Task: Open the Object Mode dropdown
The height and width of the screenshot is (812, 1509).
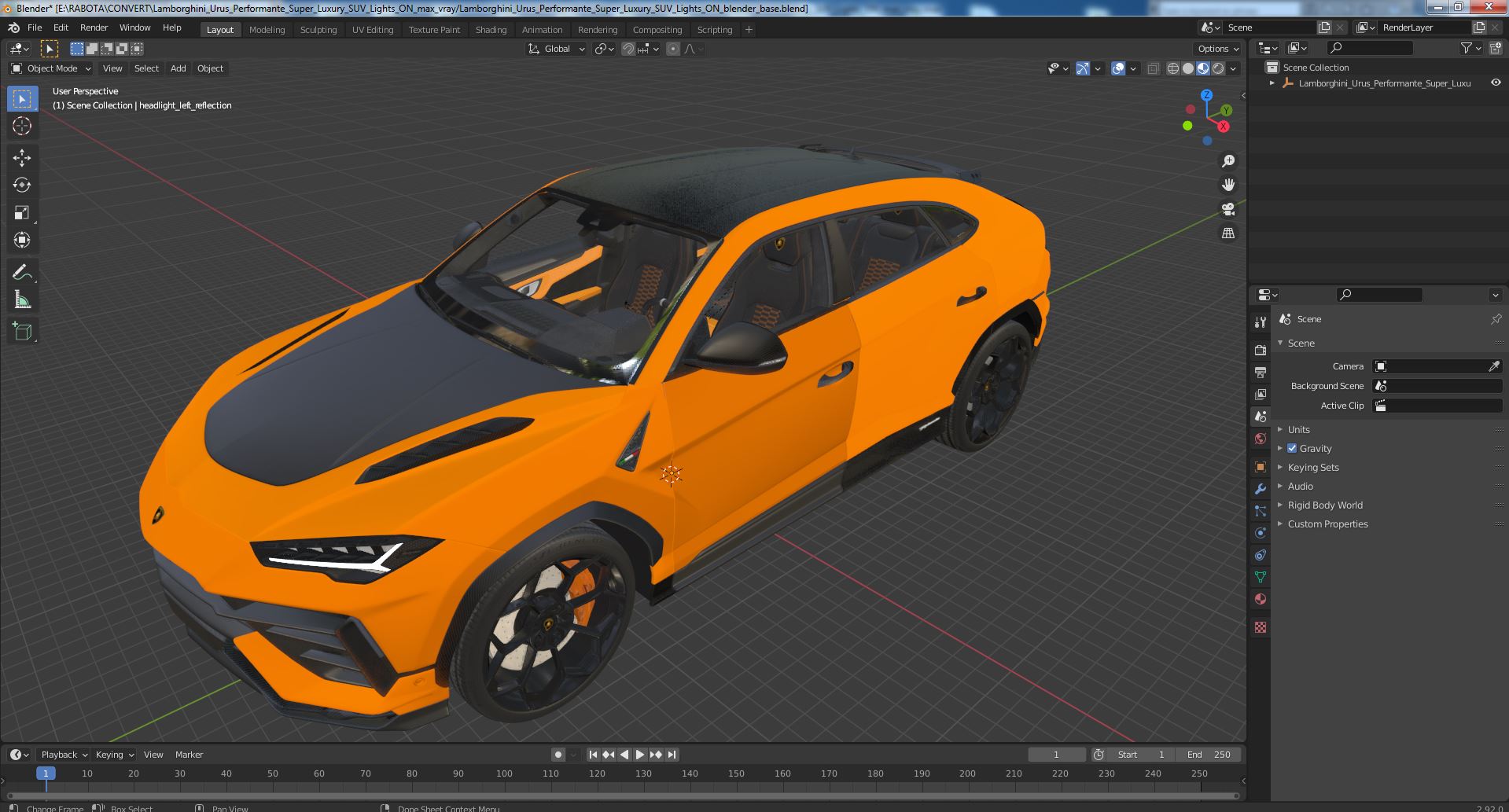Action: click(51, 68)
